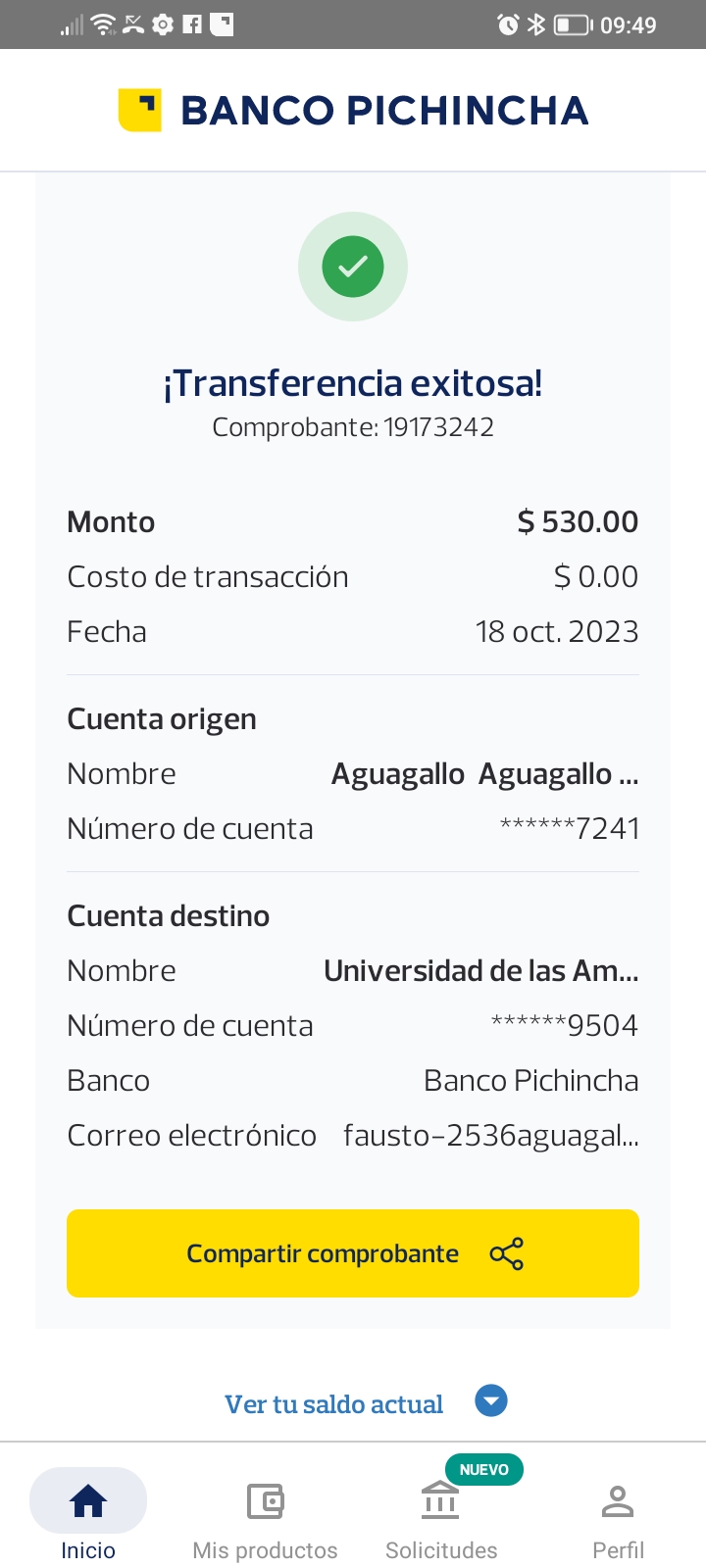Tap the battery icon in the status bar

coord(573,24)
